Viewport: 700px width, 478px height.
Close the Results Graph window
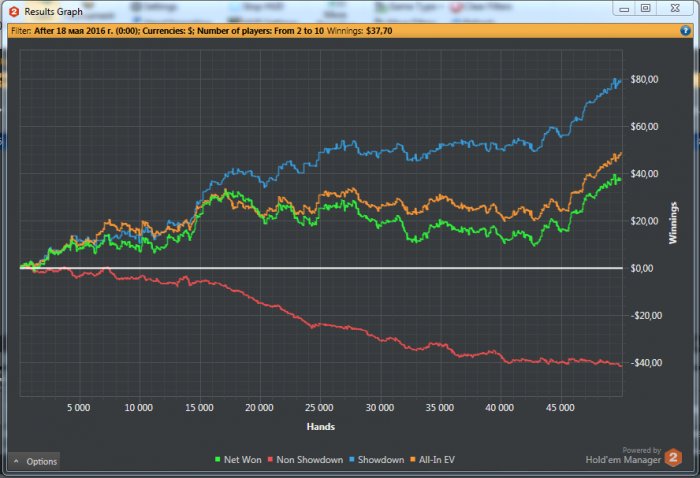pos(675,9)
